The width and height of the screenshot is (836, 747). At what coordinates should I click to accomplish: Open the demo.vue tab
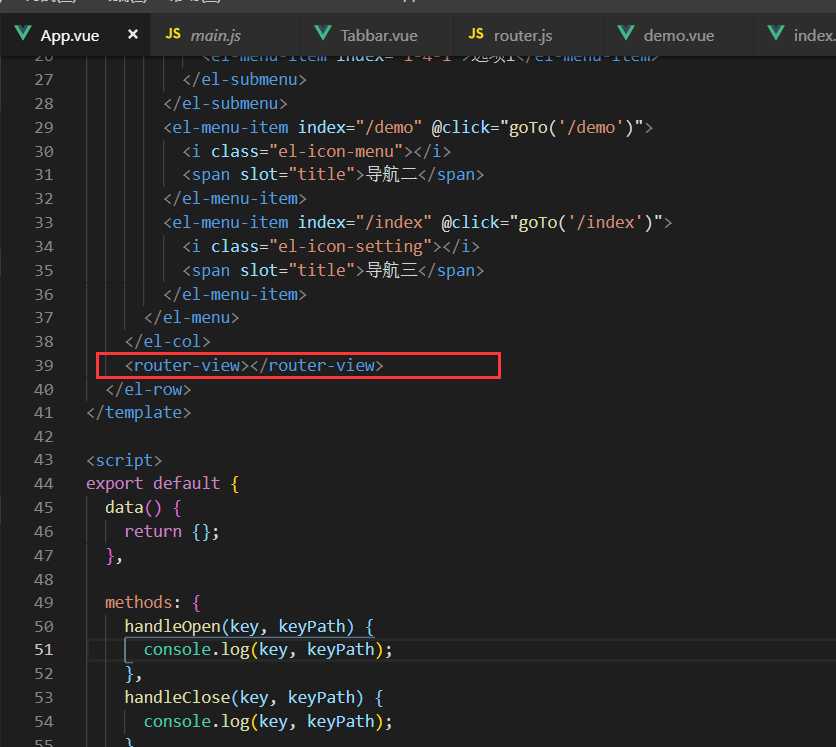(x=678, y=36)
